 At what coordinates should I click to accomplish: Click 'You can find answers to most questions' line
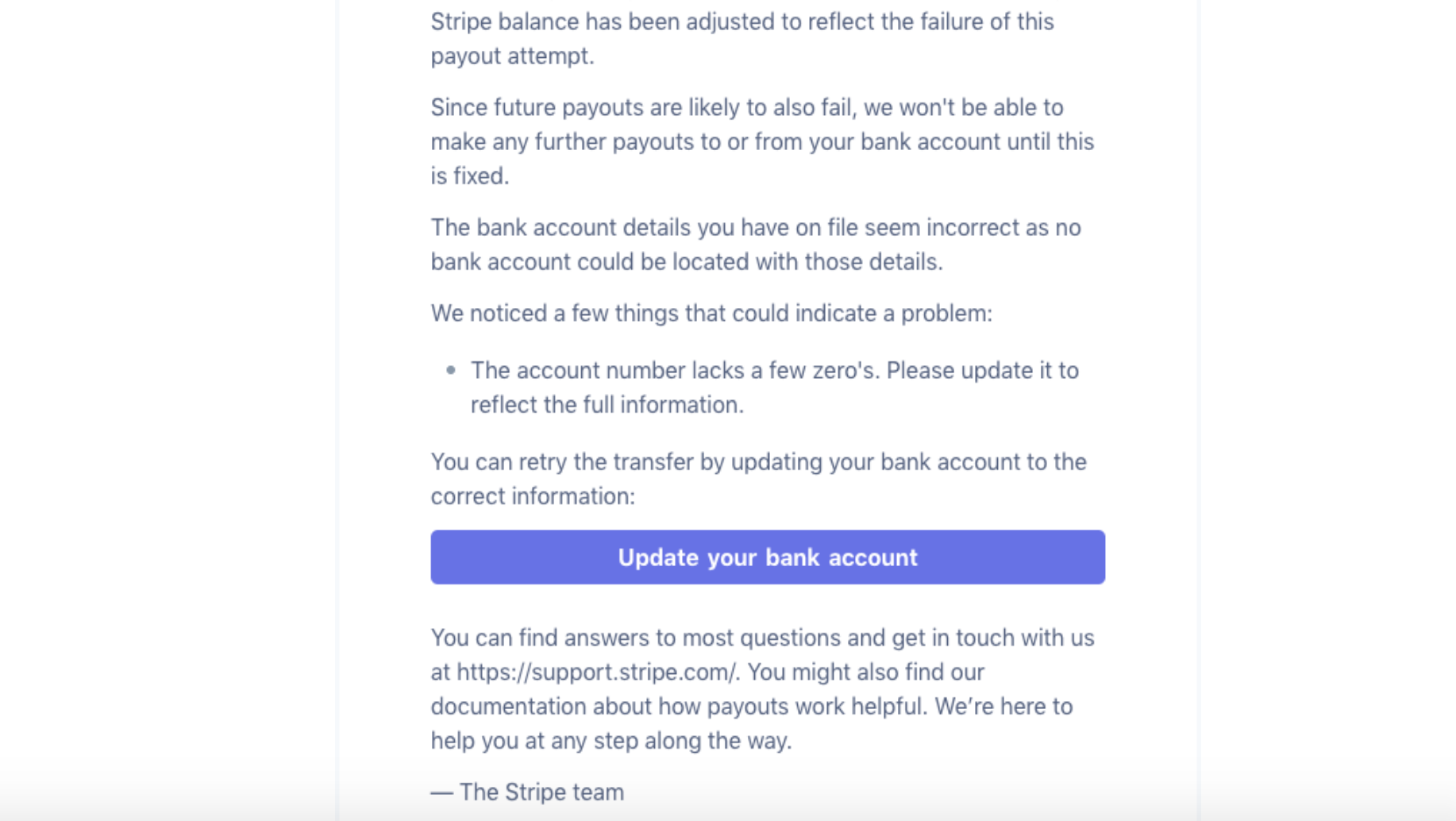[762, 638]
